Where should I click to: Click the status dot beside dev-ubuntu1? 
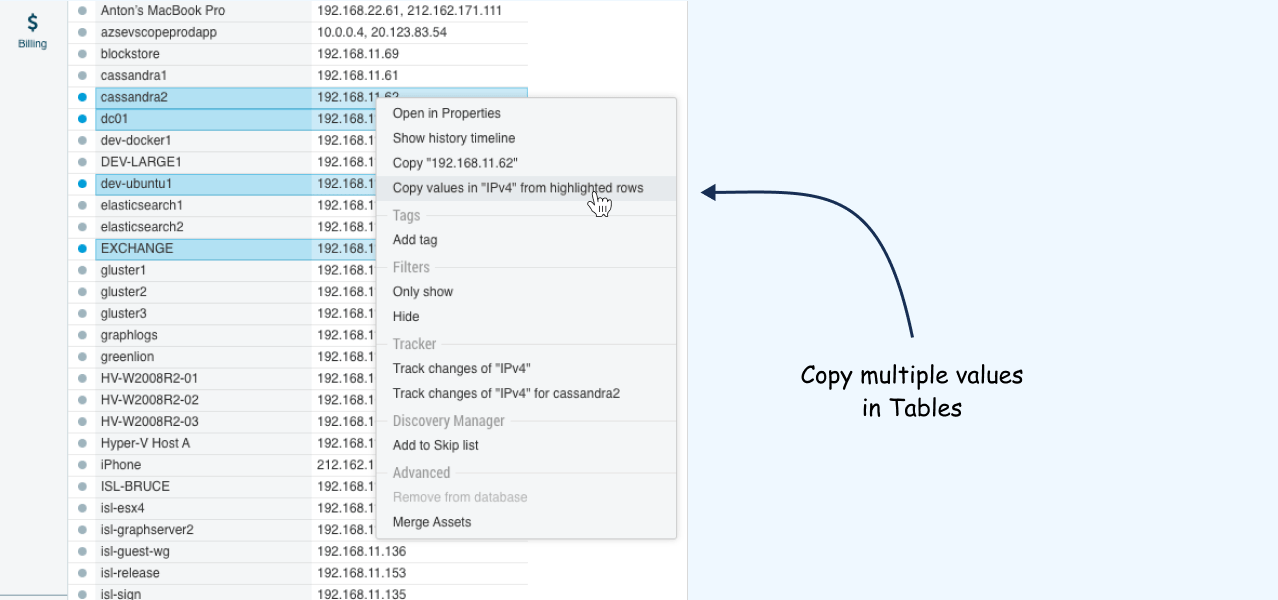coord(82,184)
